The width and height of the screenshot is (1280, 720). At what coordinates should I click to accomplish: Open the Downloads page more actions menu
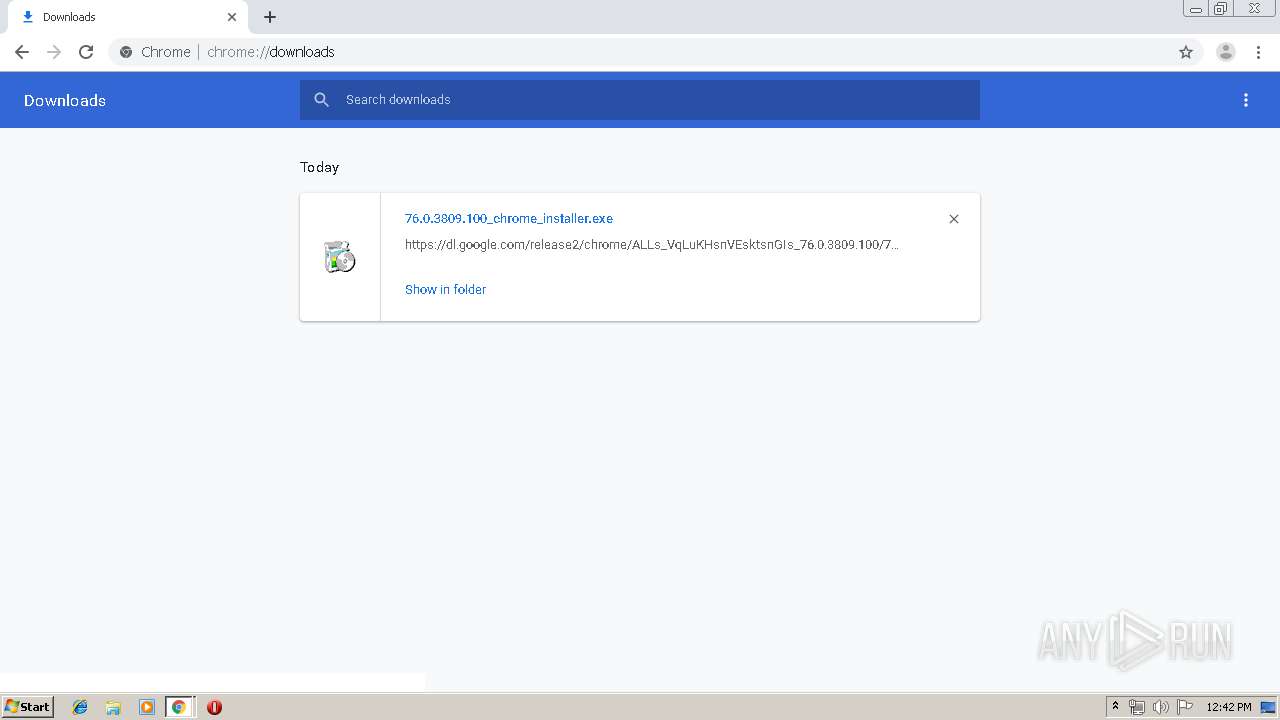tap(1246, 100)
